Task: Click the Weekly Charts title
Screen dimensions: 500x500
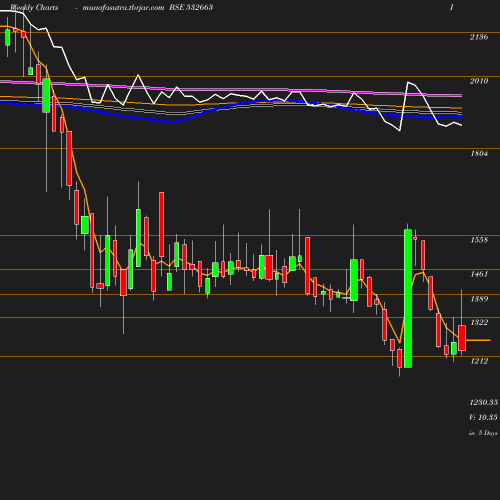Action: (x=34, y=8)
